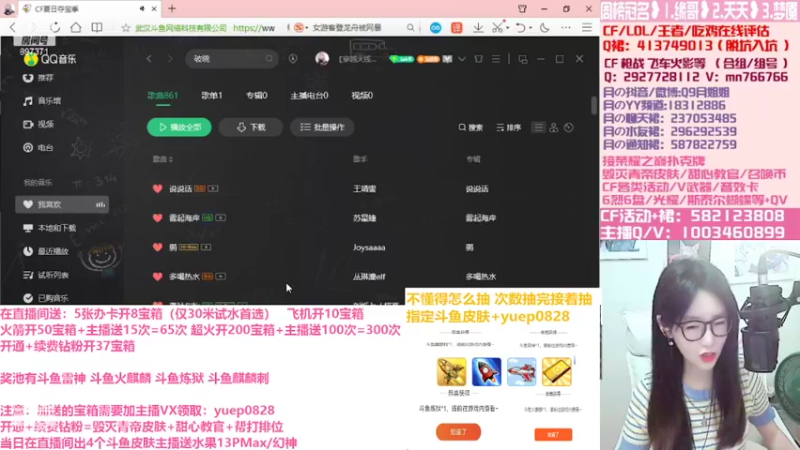
Task: Go back in QQ Music navigation
Action: click(x=149, y=59)
